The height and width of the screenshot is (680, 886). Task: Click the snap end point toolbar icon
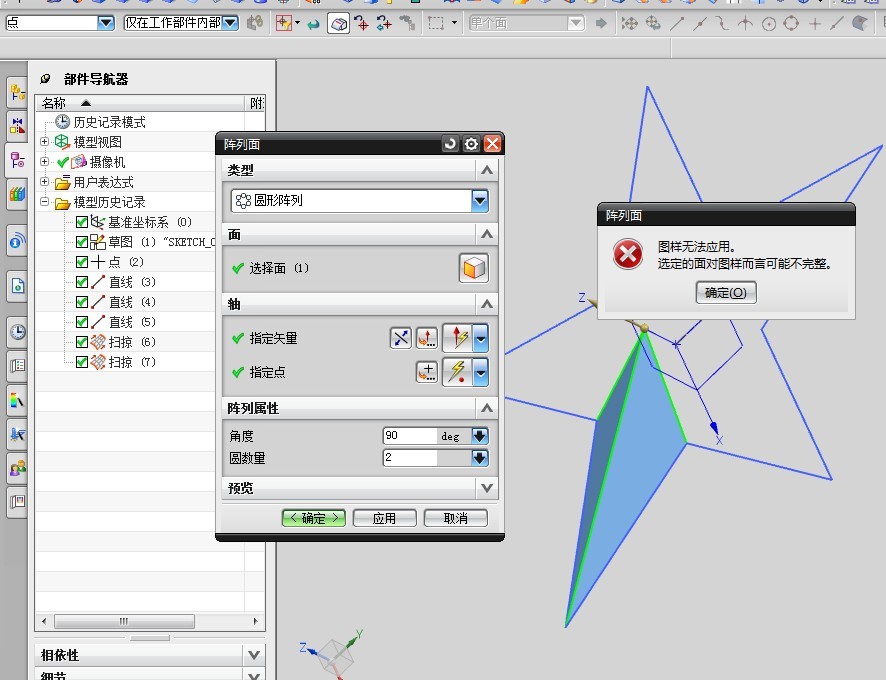point(677,23)
